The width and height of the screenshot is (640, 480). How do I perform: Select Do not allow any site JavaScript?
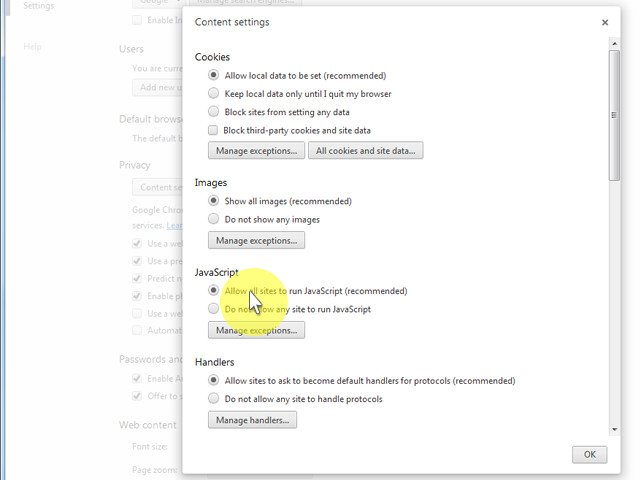tap(214, 309)
